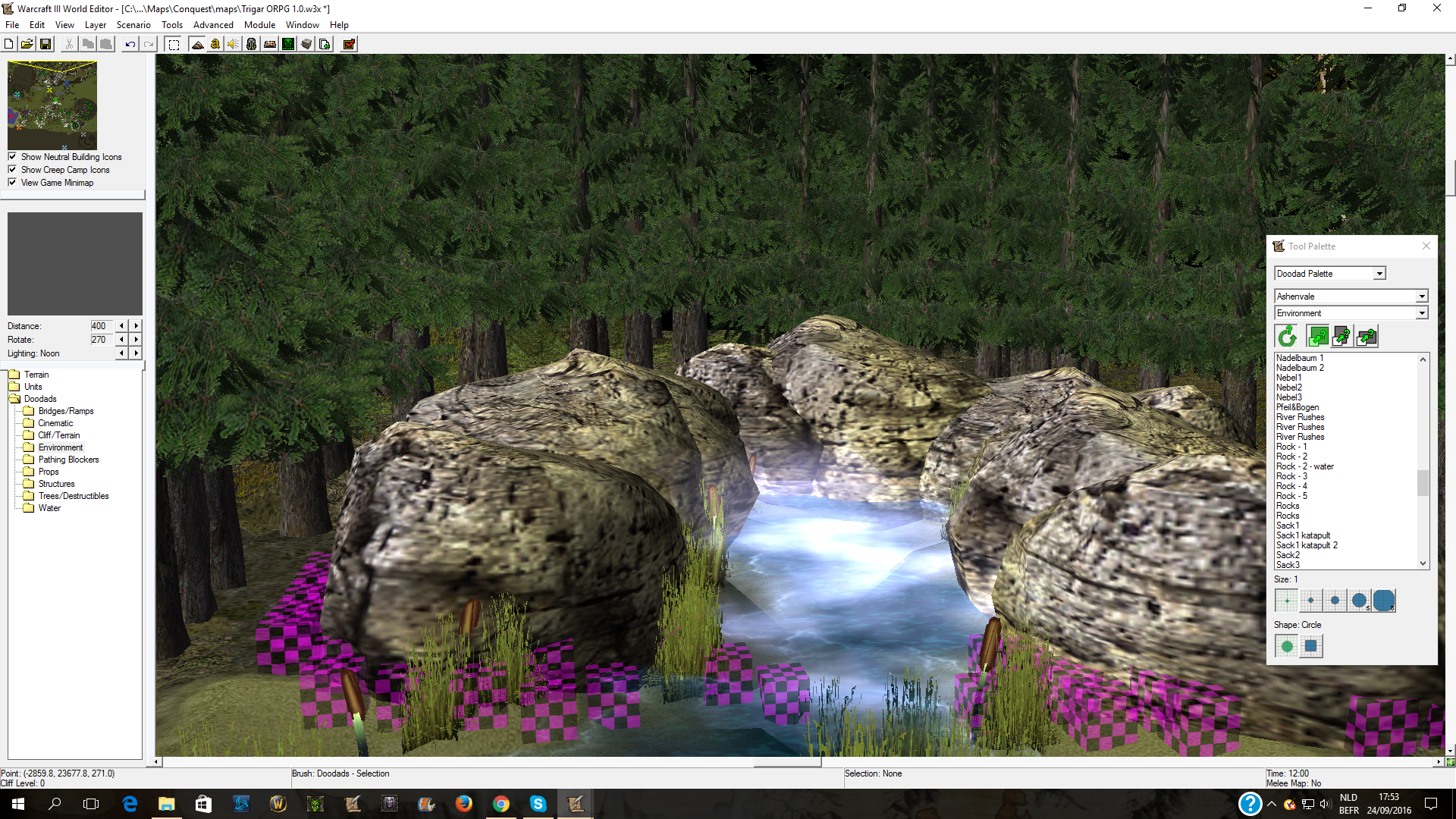The height and width of the screenshot is (819, 1456).
Task: Open the File menu
Action: [12, 25]
